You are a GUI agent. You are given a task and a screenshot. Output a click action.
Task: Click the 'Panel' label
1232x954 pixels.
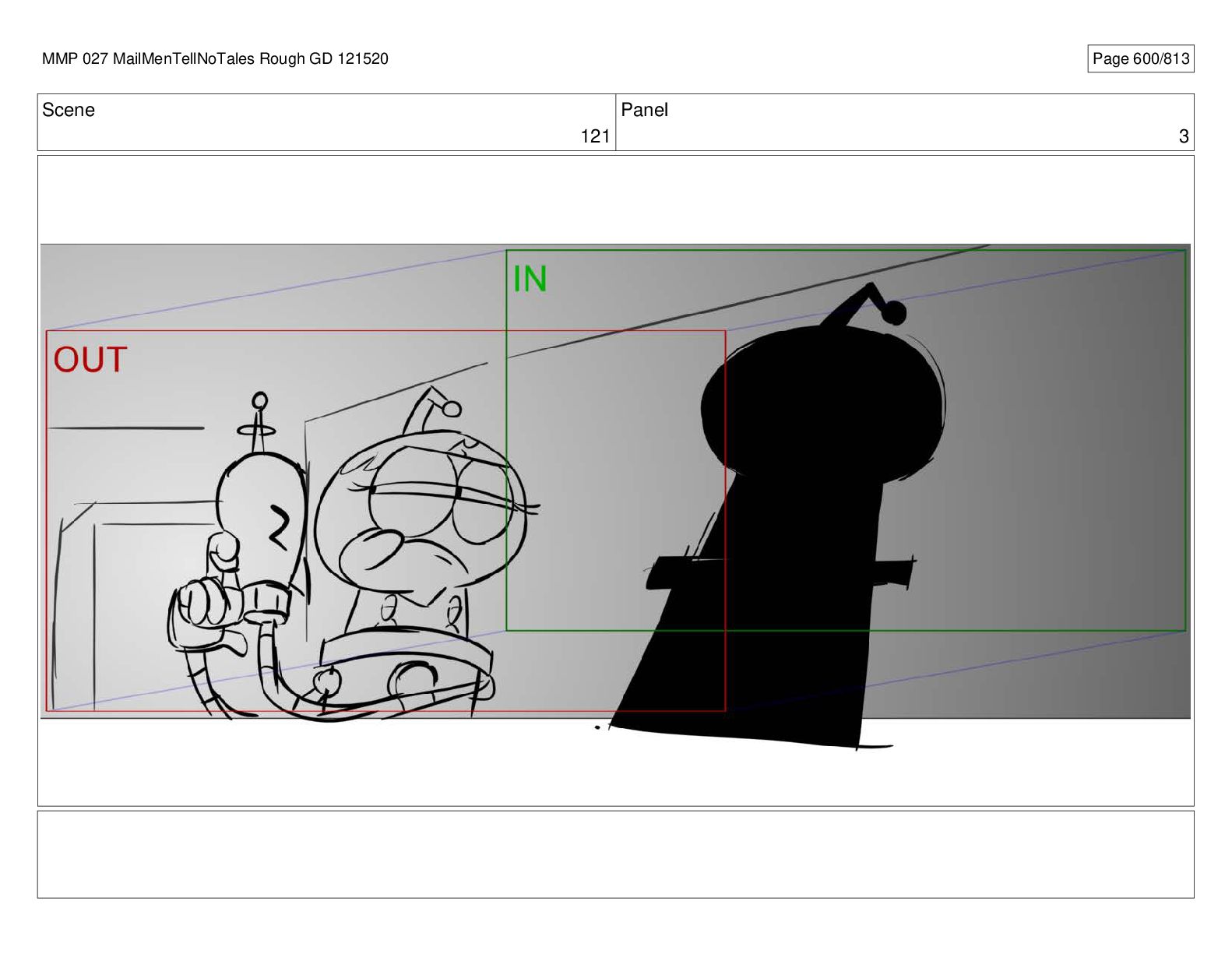(x=644, y=110)
